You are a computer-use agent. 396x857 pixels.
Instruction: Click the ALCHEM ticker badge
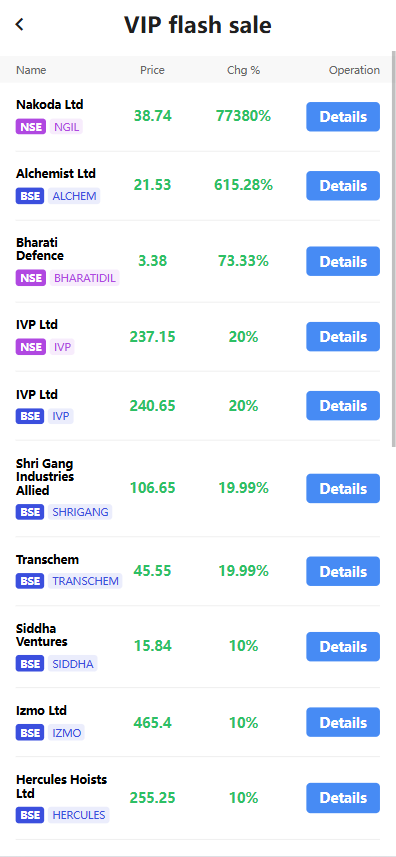pos(74,196)
